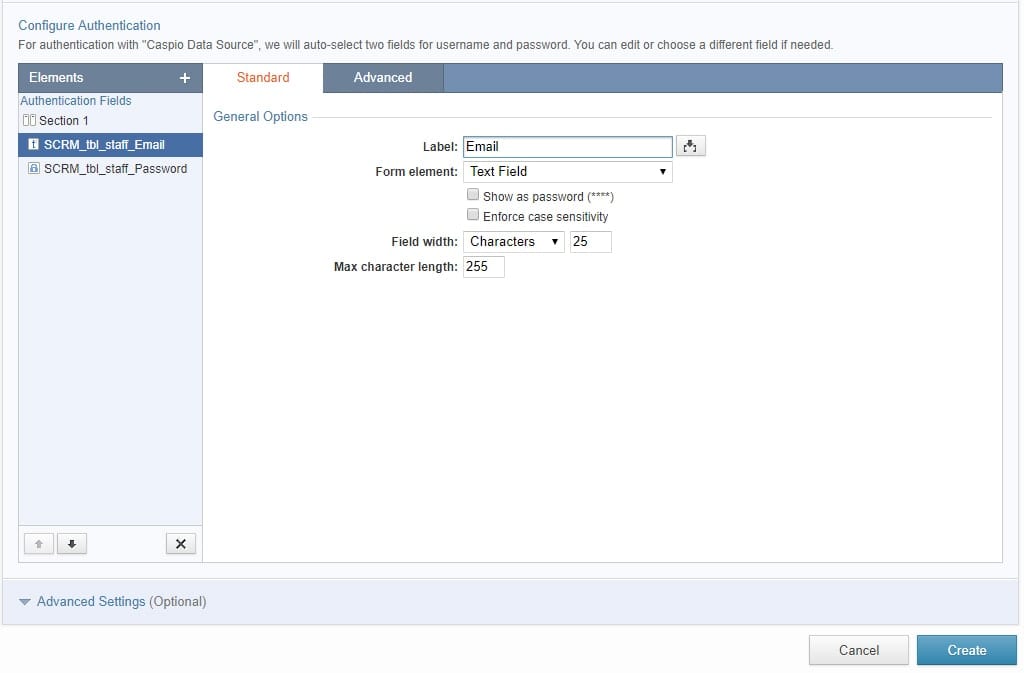Viewport: 1024px width, 673px height.
Task: Move element down with arrow button
Action: tap(72, 544)
